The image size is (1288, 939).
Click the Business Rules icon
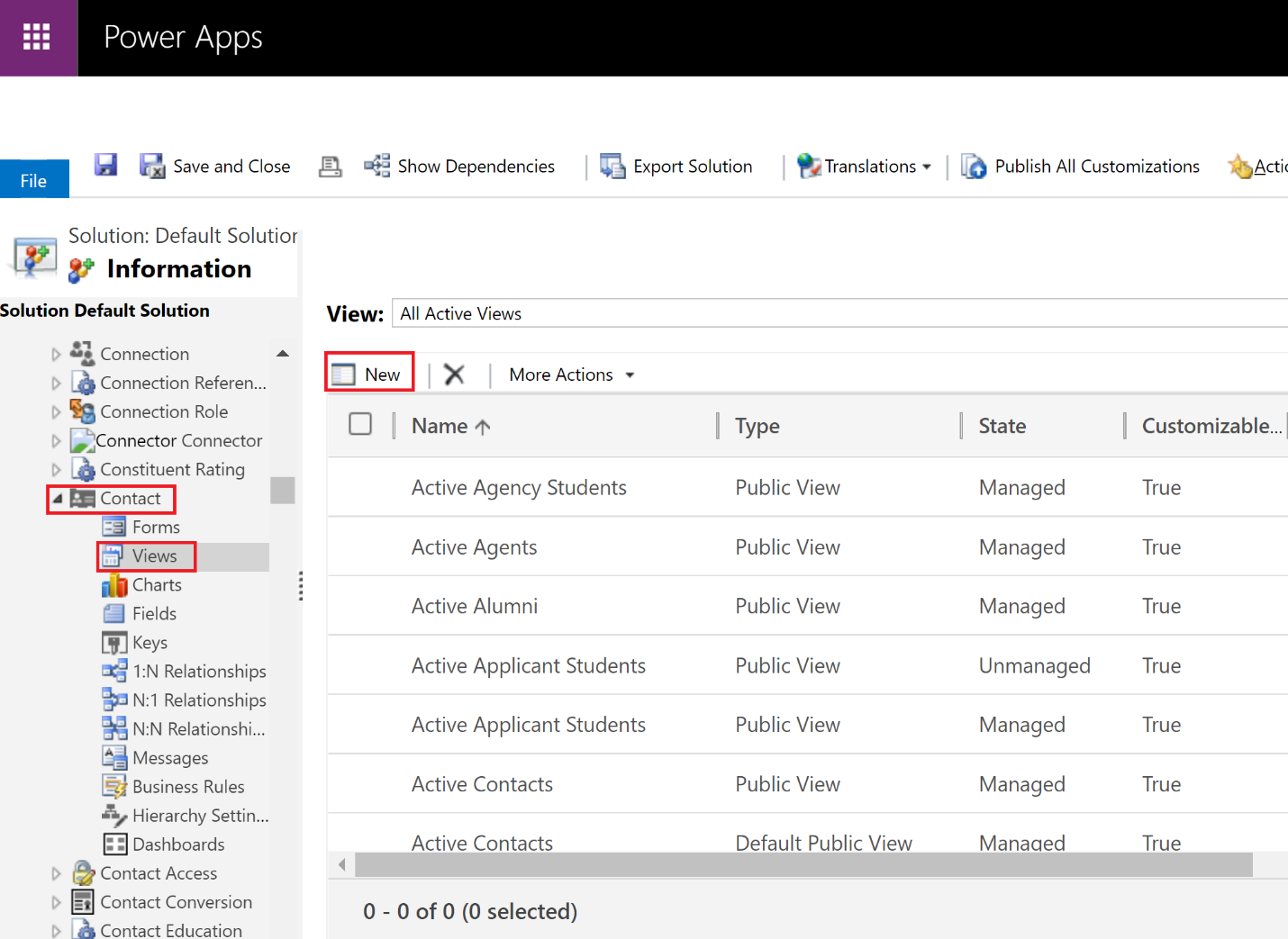point(114,786)
